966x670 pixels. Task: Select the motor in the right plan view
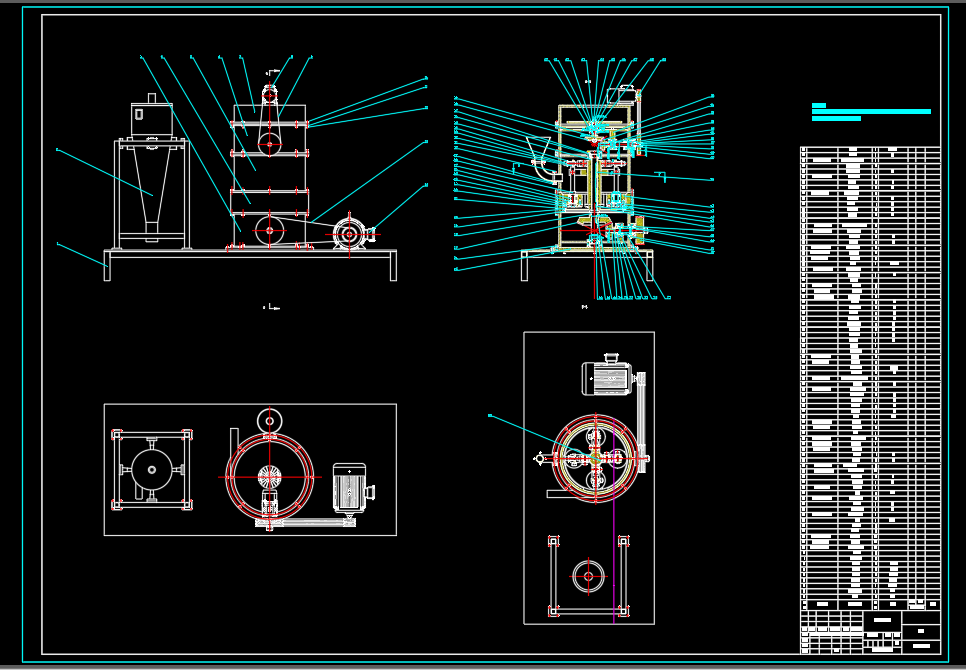(607, 376)
